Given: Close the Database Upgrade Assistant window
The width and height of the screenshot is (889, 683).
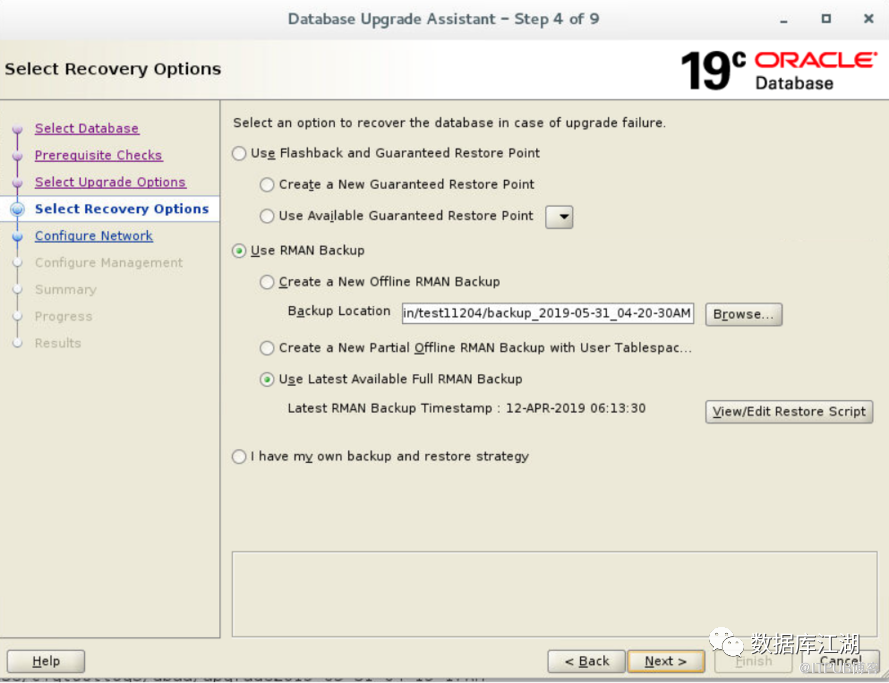Looking at the screenshot, I should [868, 19].
